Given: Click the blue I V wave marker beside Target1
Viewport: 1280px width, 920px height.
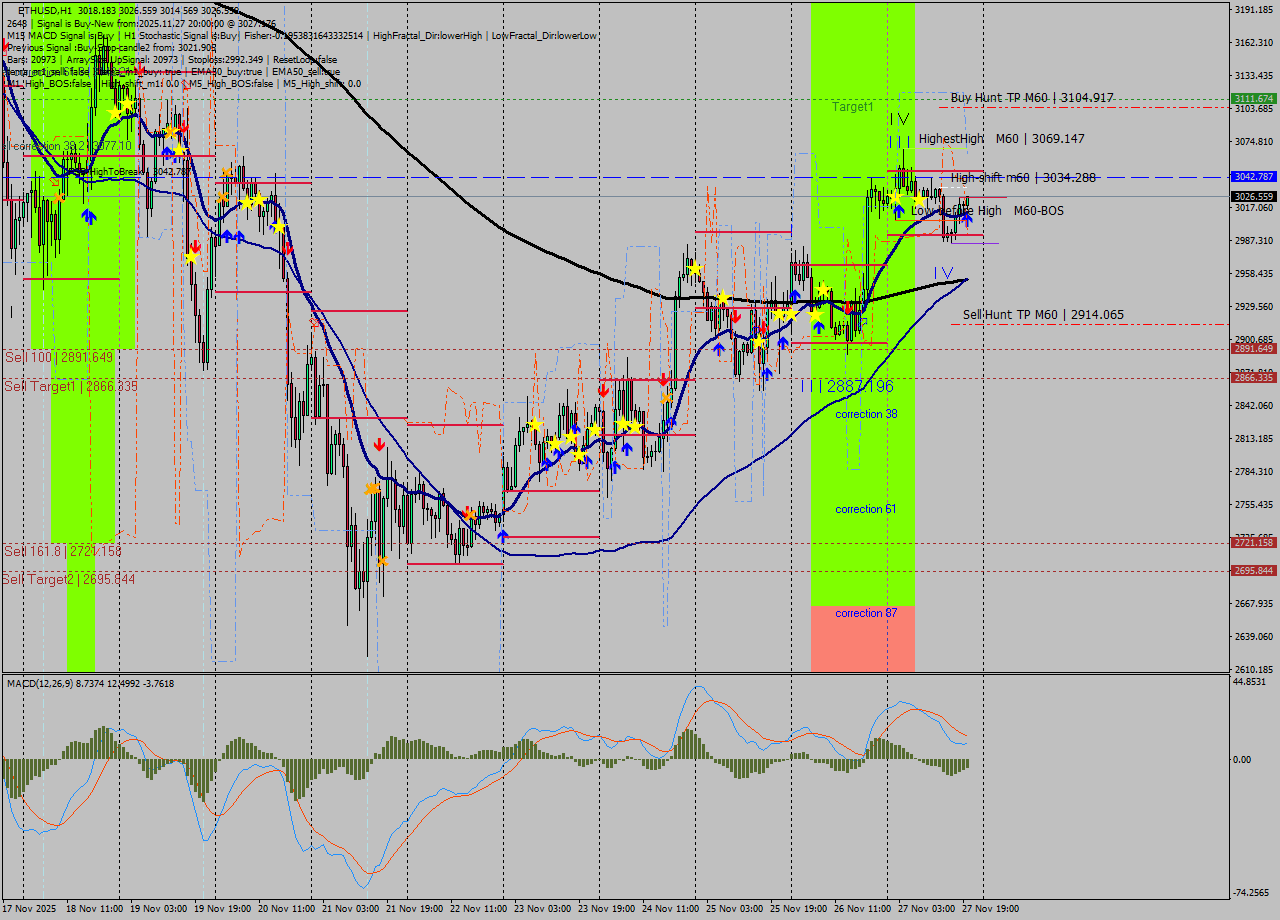Looking at the screenshot, I should point(898,118).
